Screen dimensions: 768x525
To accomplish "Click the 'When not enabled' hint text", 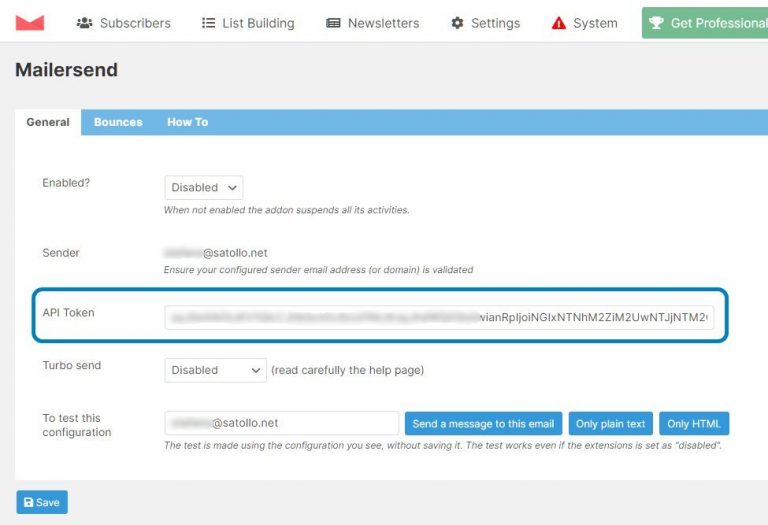I will click(287, 210).
